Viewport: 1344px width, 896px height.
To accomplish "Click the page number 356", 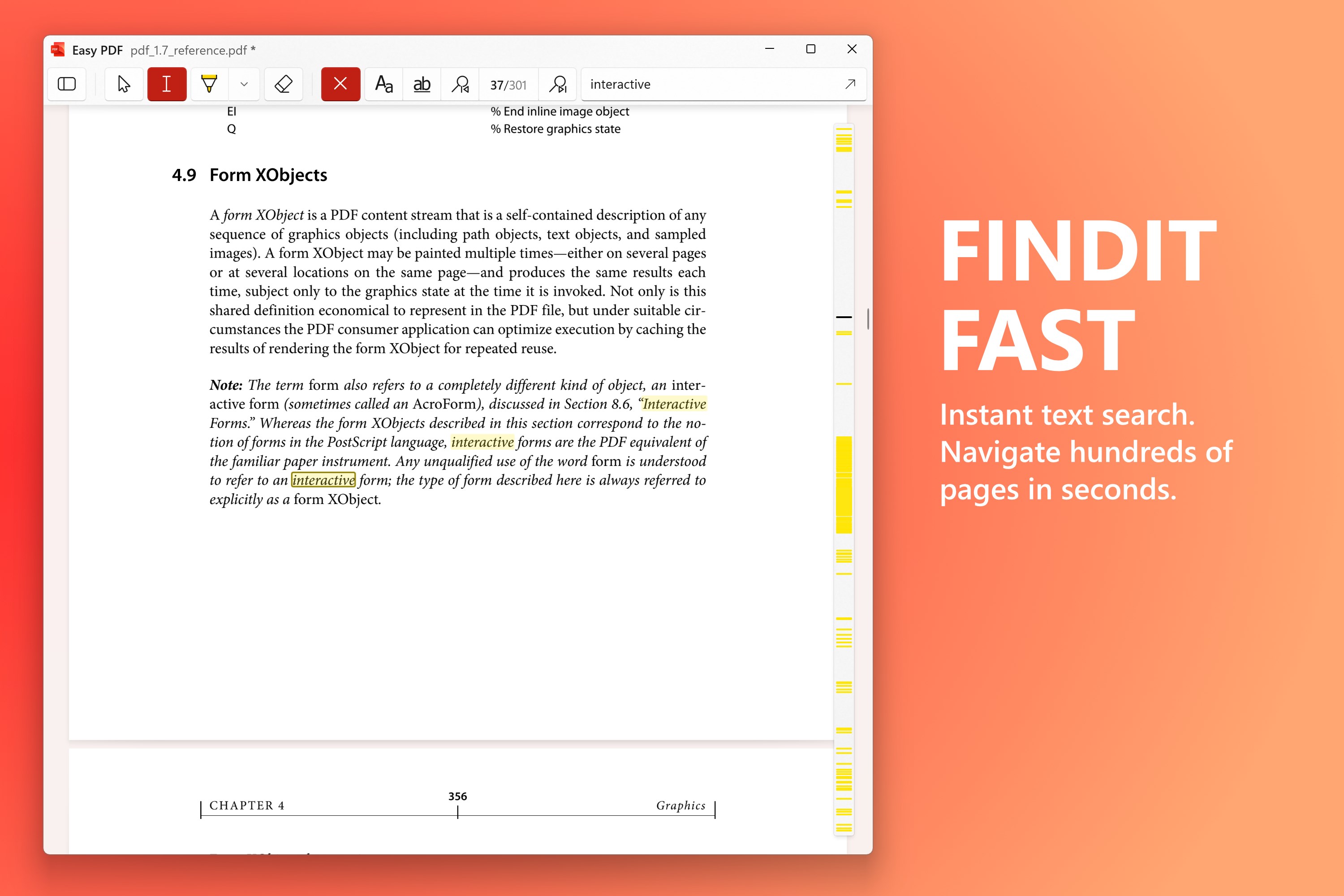I will (x=458, y=796).
